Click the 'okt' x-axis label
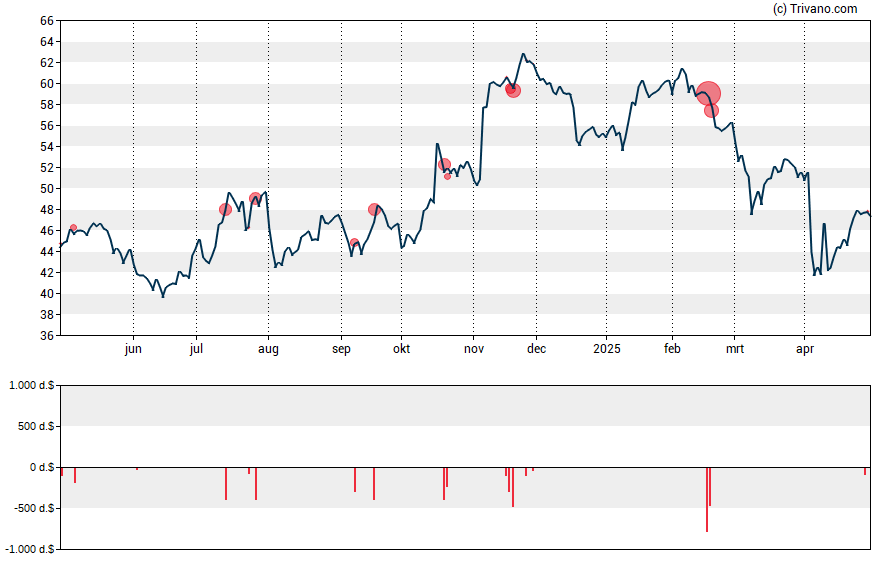The height and width of the screenshot is (565, 888). [402, 348]
